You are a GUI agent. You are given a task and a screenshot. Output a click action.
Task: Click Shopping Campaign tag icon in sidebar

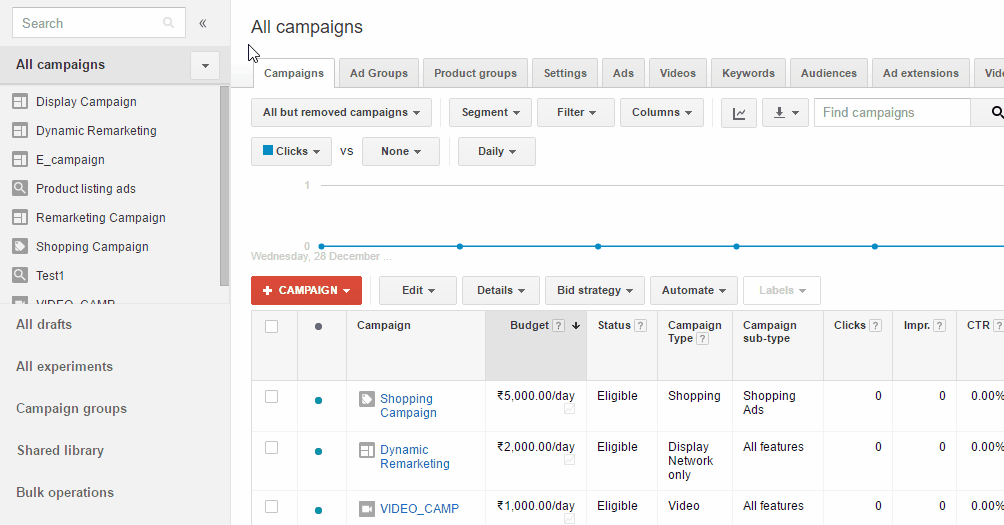[x=20, y=246]
